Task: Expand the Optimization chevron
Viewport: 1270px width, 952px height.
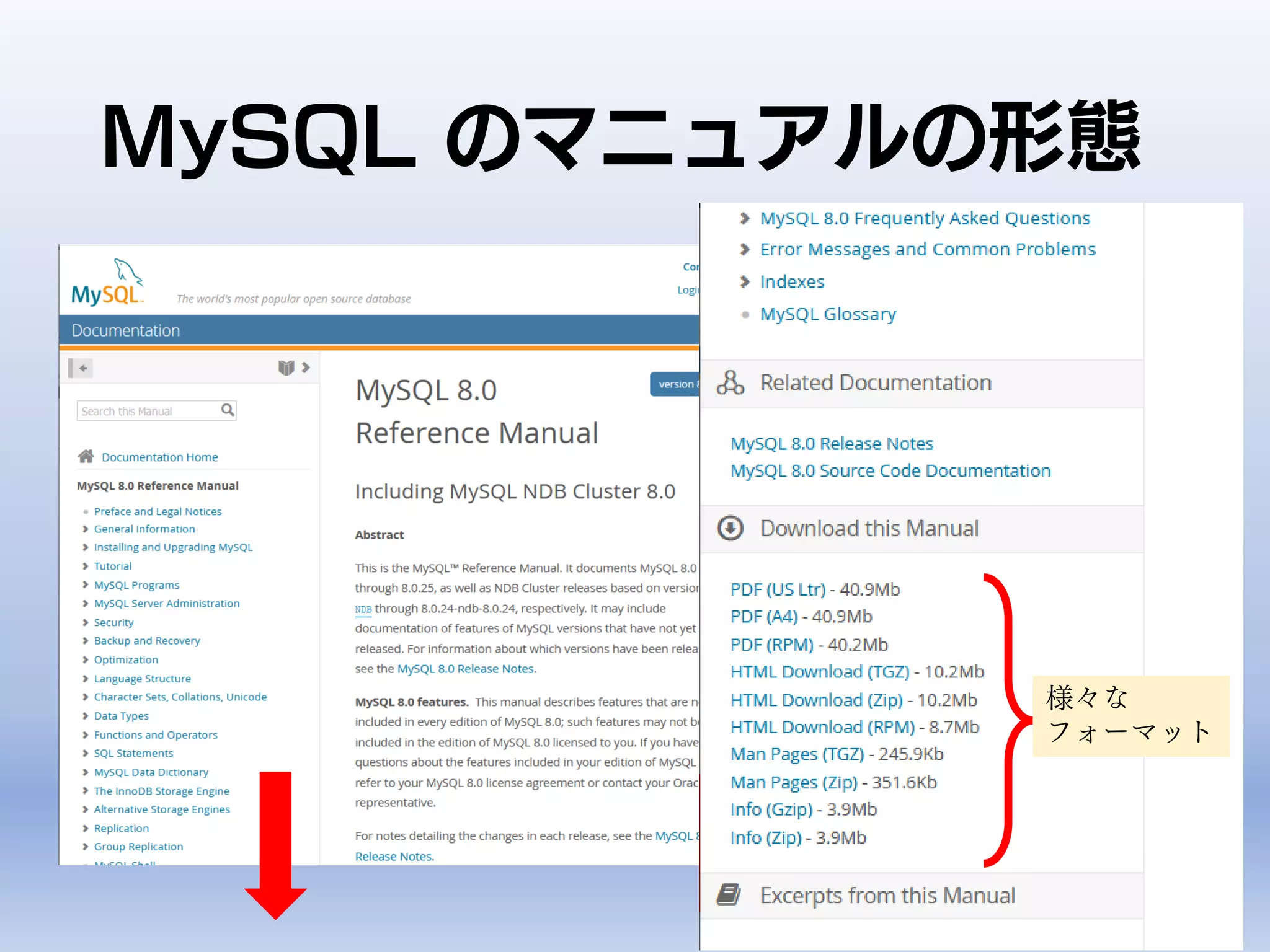Action: 86,659
